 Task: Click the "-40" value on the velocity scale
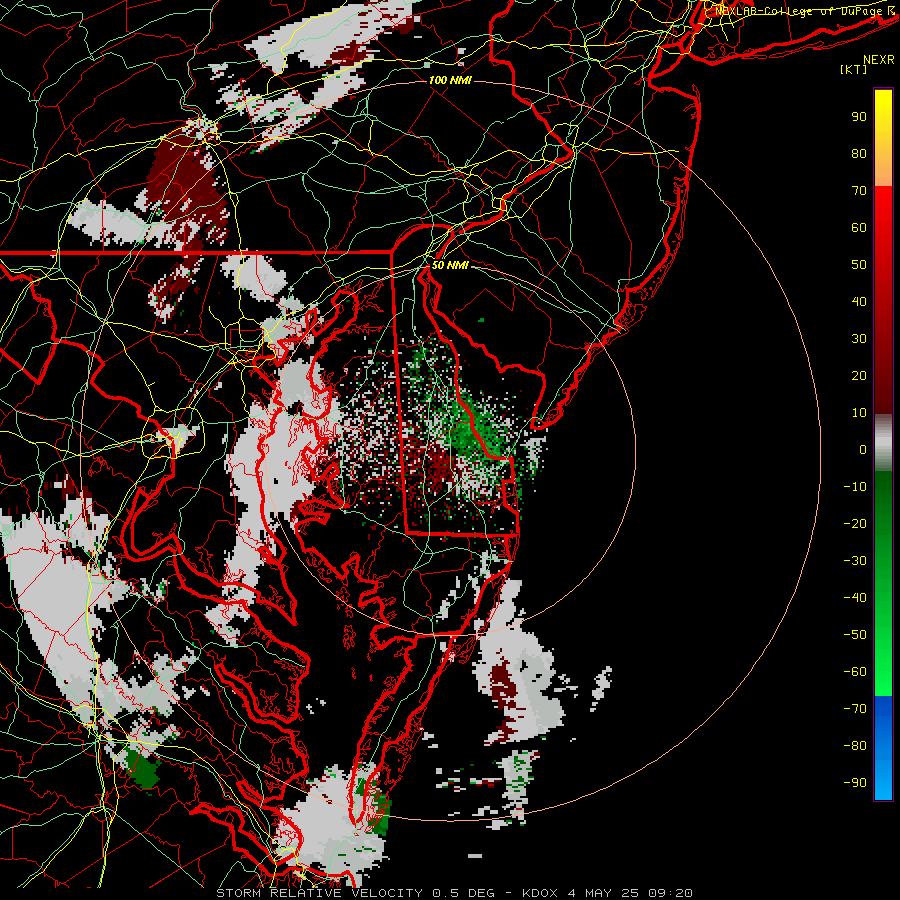(x=855, y=598)
